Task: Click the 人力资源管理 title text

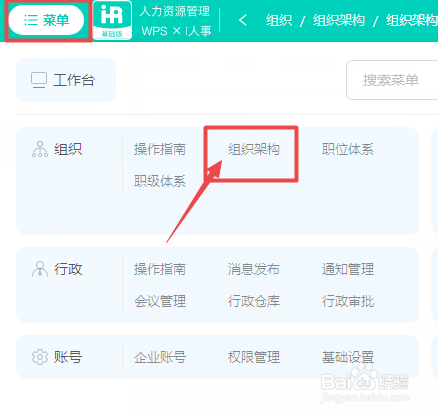Action: point(175,11)
